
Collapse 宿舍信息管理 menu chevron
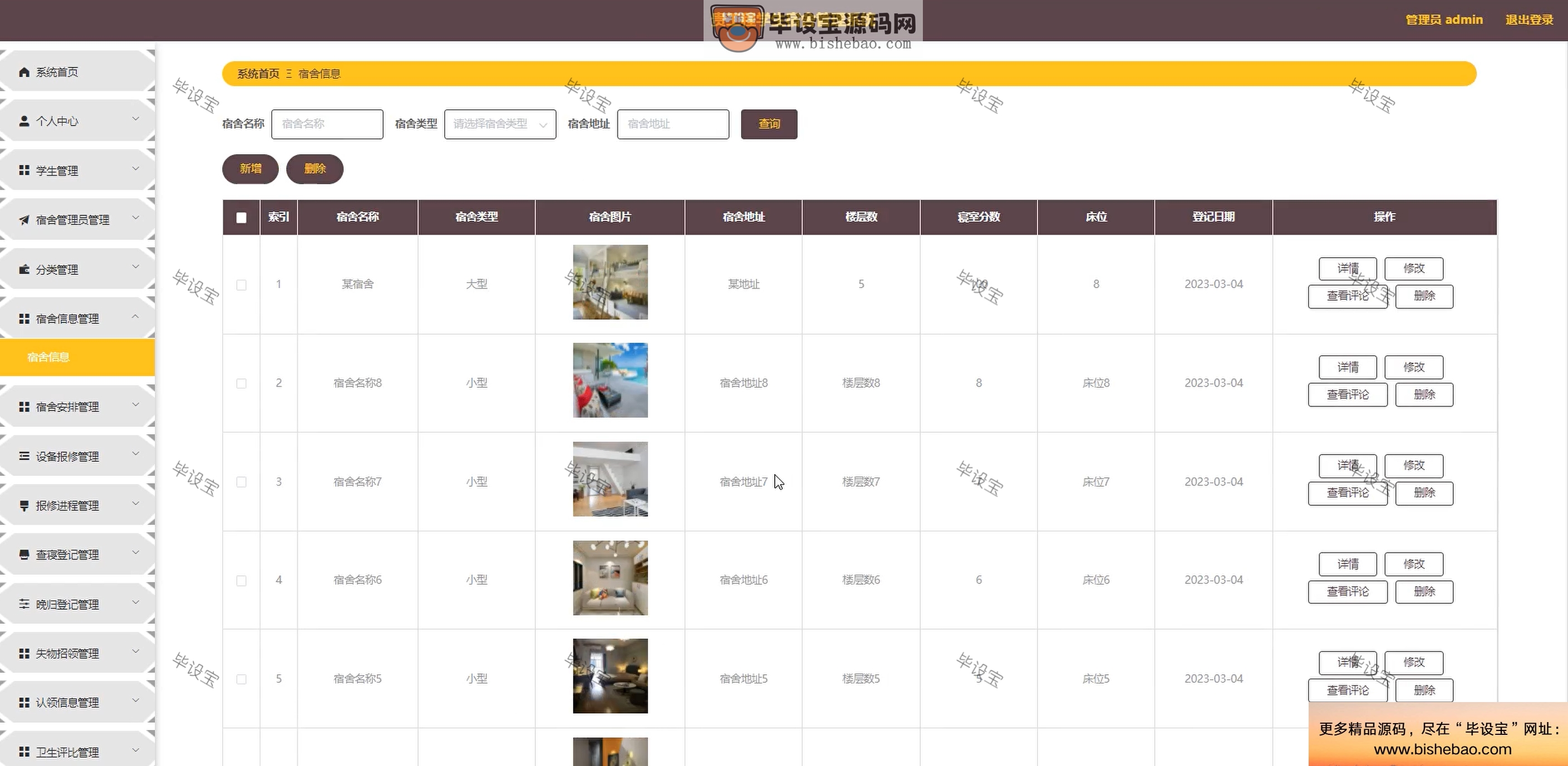pyautogui.click(x=136, y=316)
